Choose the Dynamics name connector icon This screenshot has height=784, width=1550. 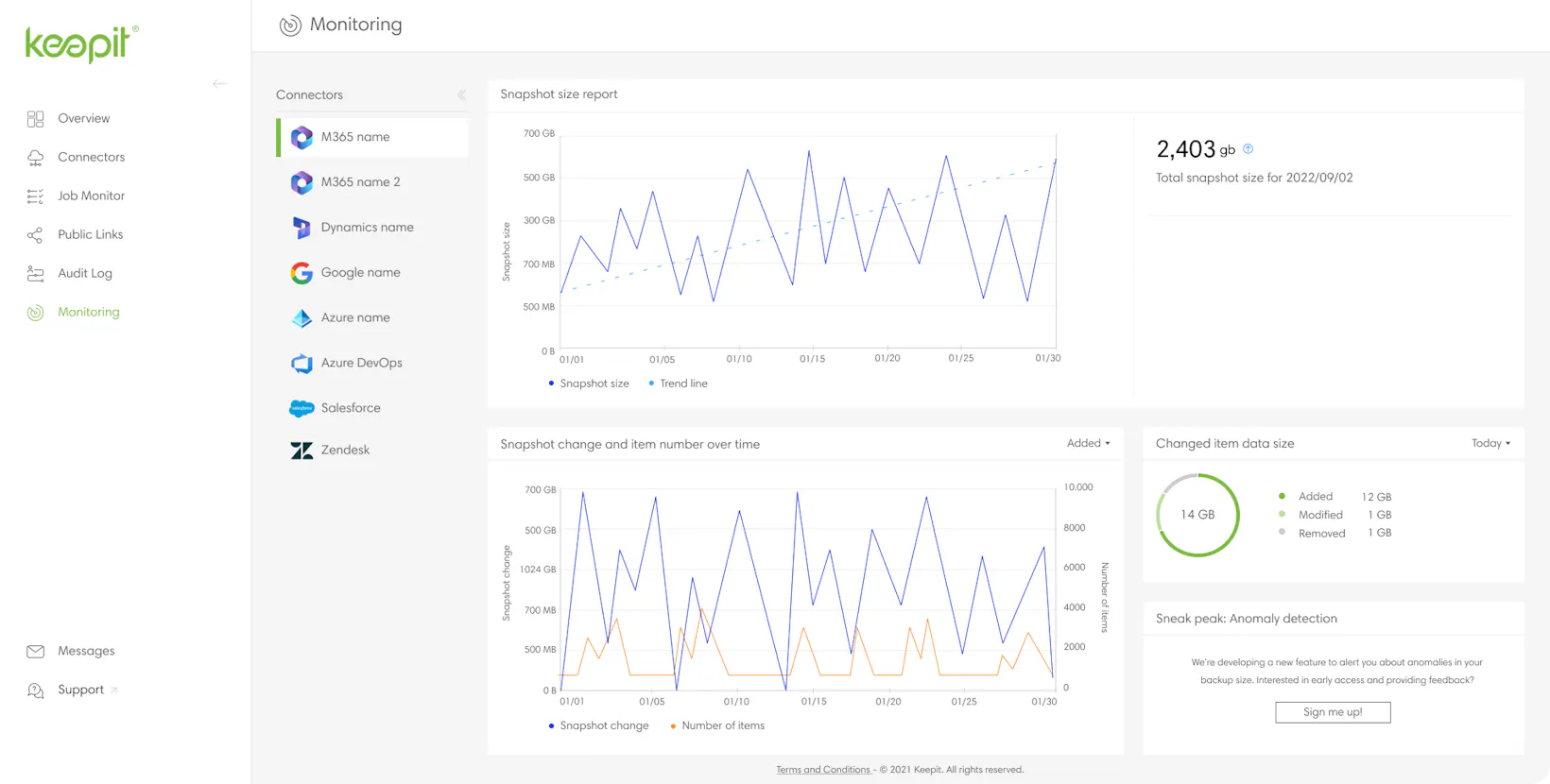[x=301, y=228]
